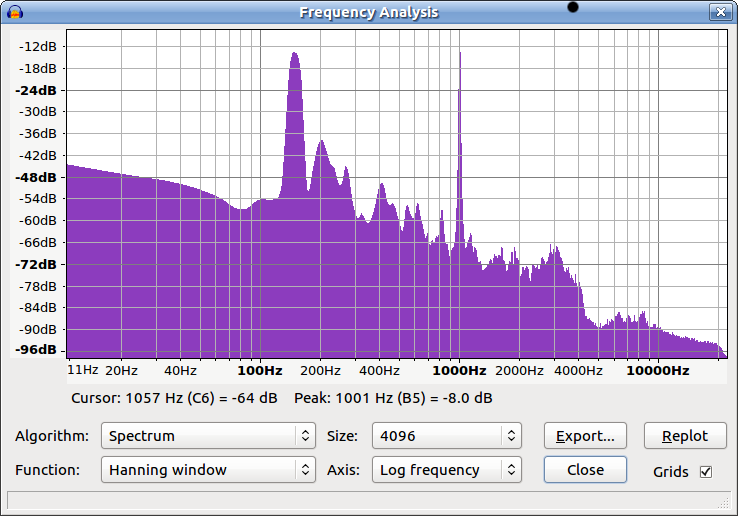Click the -30dB axis label
738x516 pixels.
38,112
